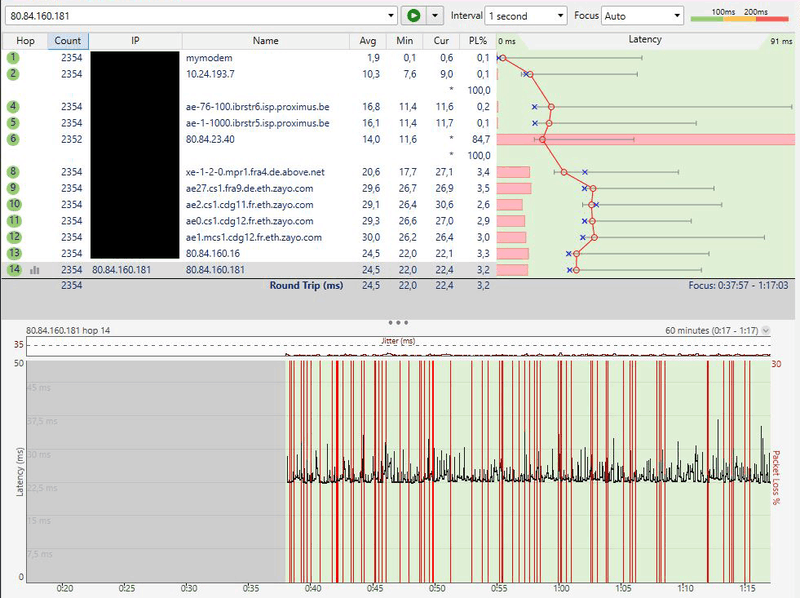Open the Focus Auto combo box
800x598 pixels.
[x=642, y=16]
